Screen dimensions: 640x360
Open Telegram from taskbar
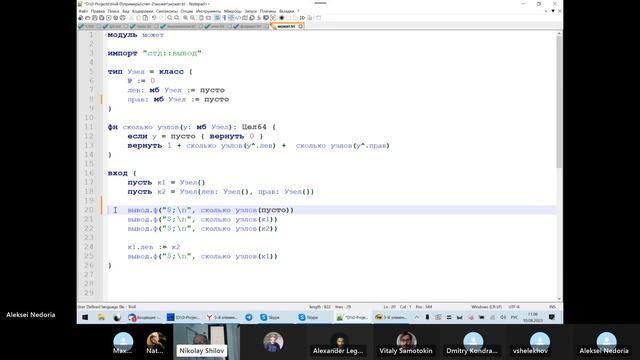pos(249,317)
